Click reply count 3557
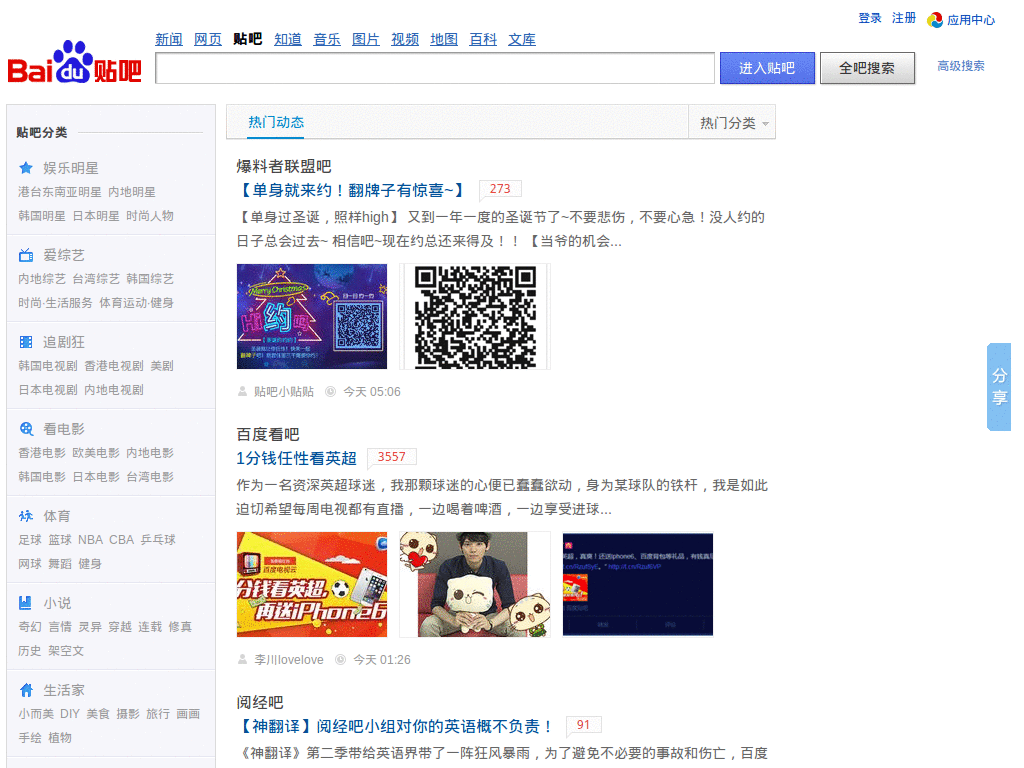Screen dimensions: 1024x768 [392, 457]
